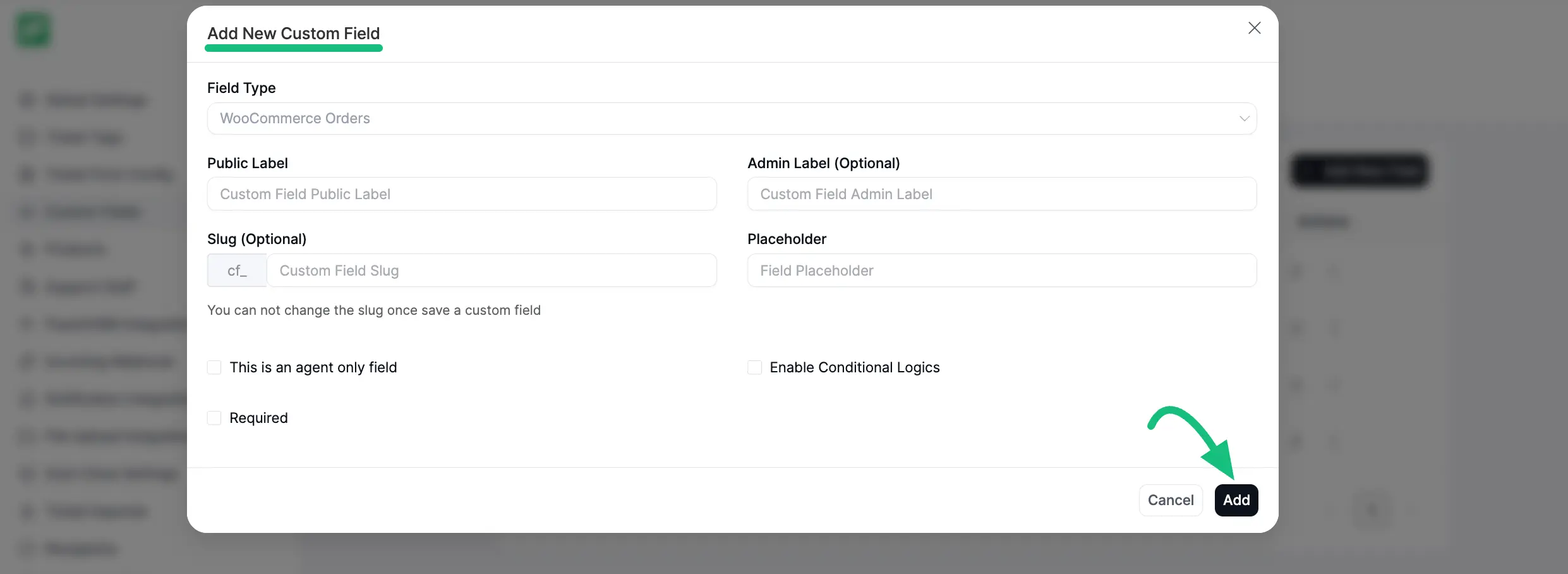Click the Custom Field Public Label input

pyautogui.click(x=462, y=194)
